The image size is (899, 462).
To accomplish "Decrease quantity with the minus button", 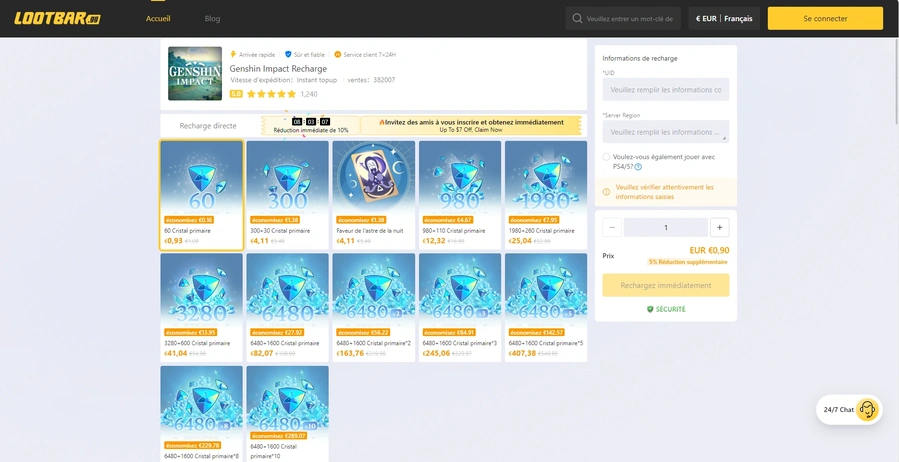I will 612,227.
